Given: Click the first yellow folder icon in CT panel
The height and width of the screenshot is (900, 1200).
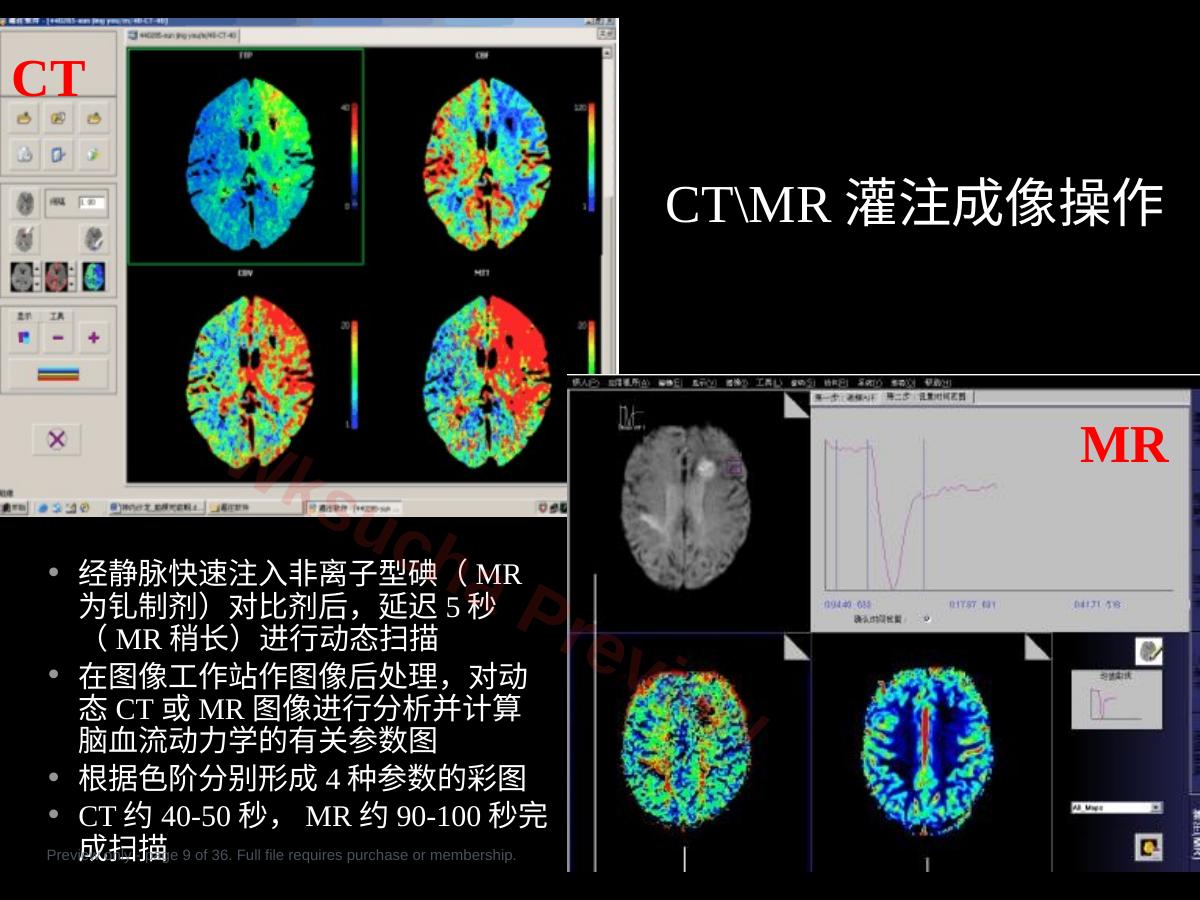Looking at the screenshot, I should tap(26, 119).
